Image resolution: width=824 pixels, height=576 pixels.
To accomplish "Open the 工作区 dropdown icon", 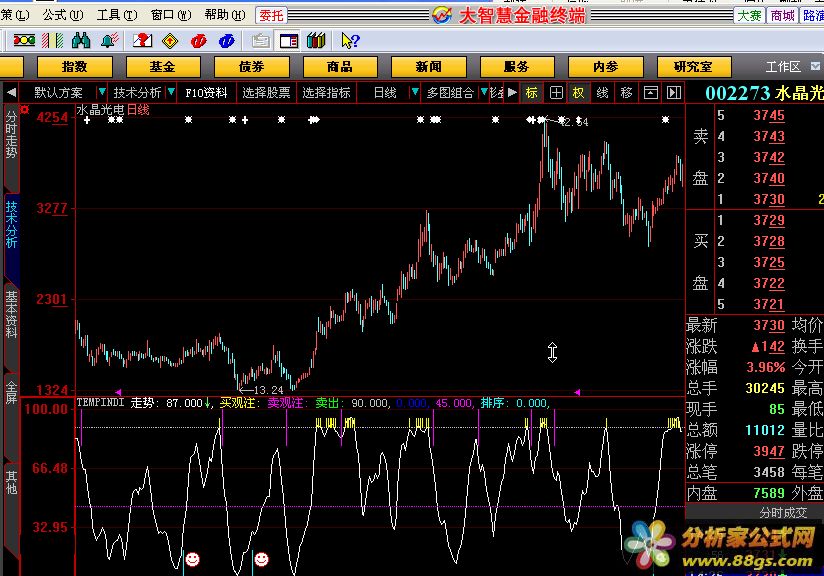I will tap(815, 66).
